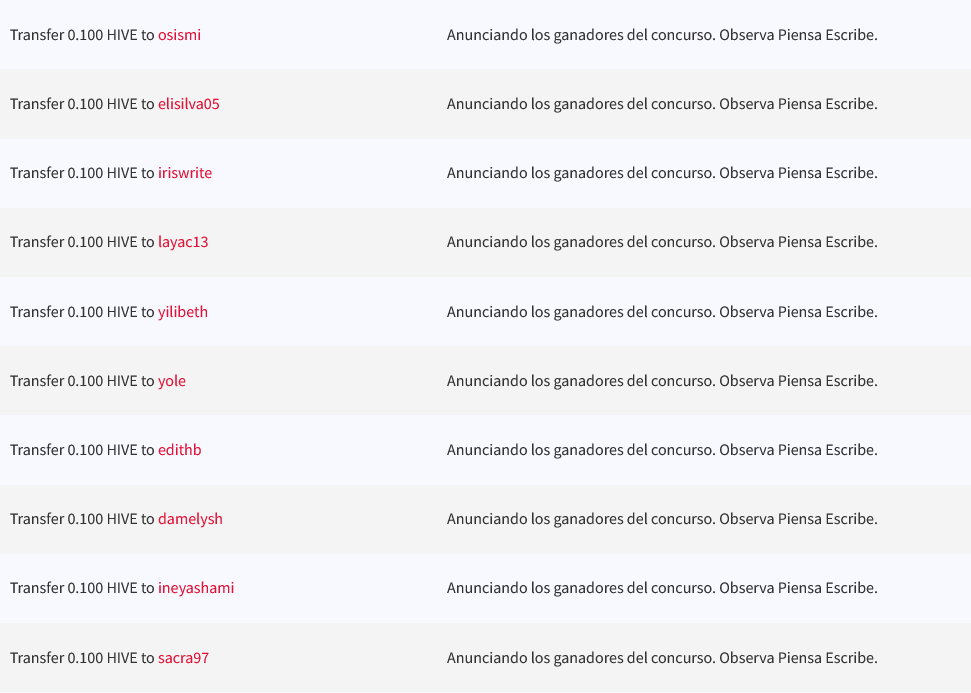Click the yilibeth username link

pyautogui.click(x=183, y=312)
